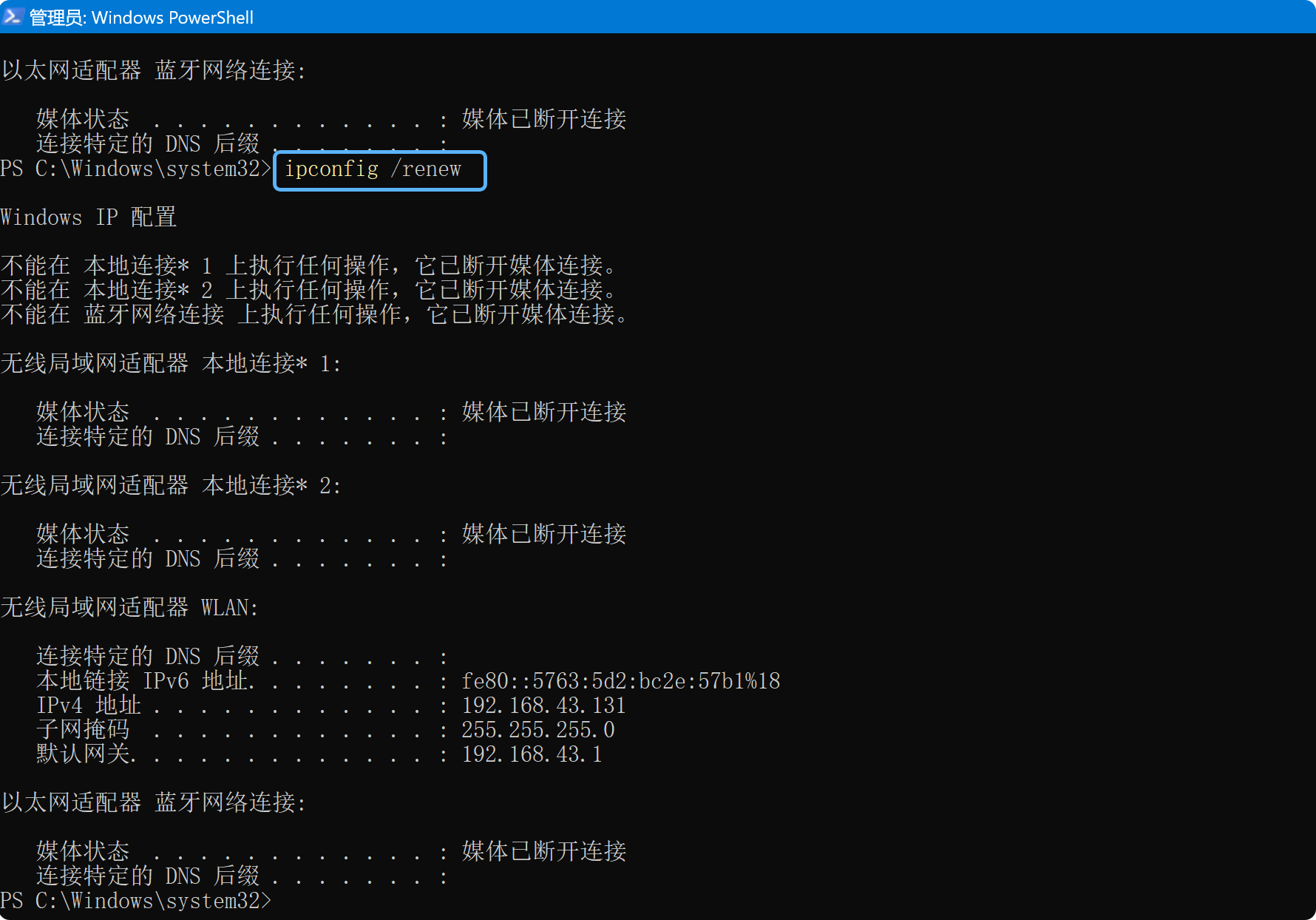This screenshot has width=1316, height=920.
Task: Click the heading '无线局域网适配器 本地连接* 2:'
Action: [x=171, y=485]
